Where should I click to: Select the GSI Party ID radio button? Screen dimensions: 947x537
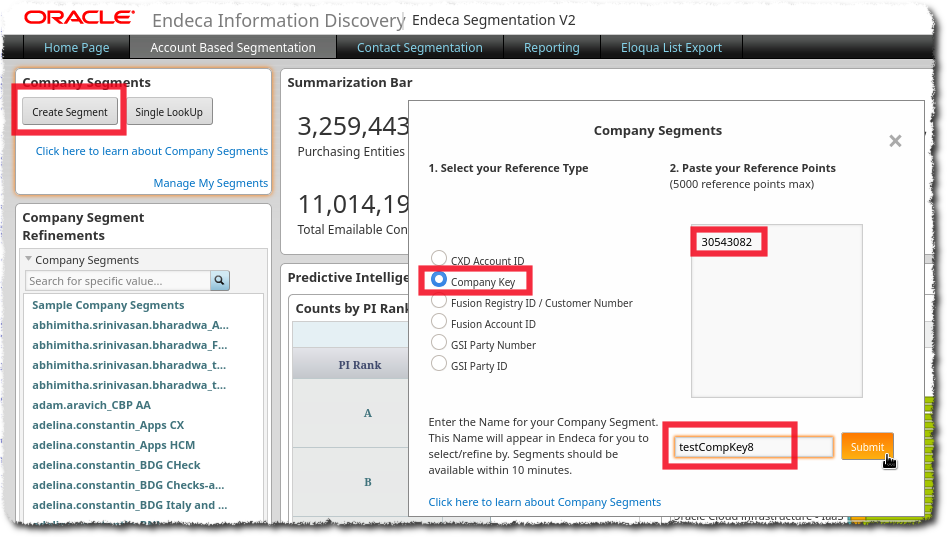click(x=439, y=364)
